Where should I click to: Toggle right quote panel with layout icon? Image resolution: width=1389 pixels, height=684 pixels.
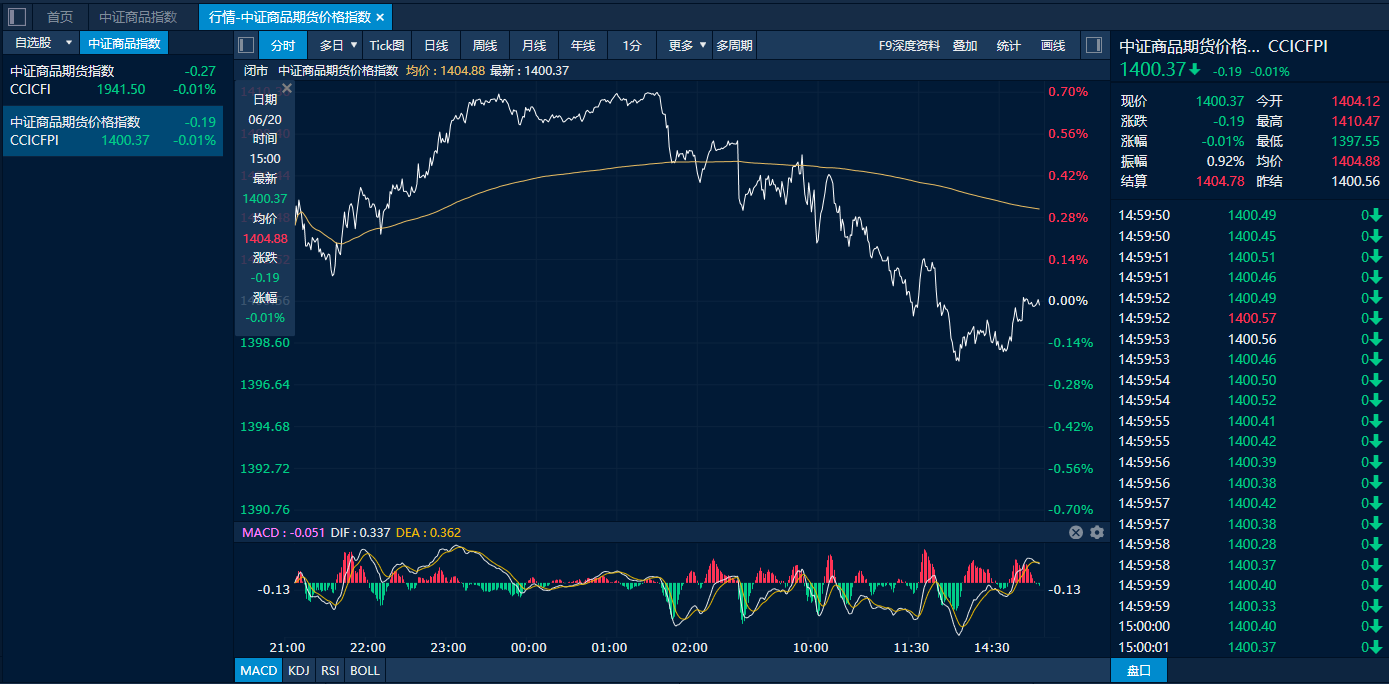pyautogui.click(x=1093, y=45)
